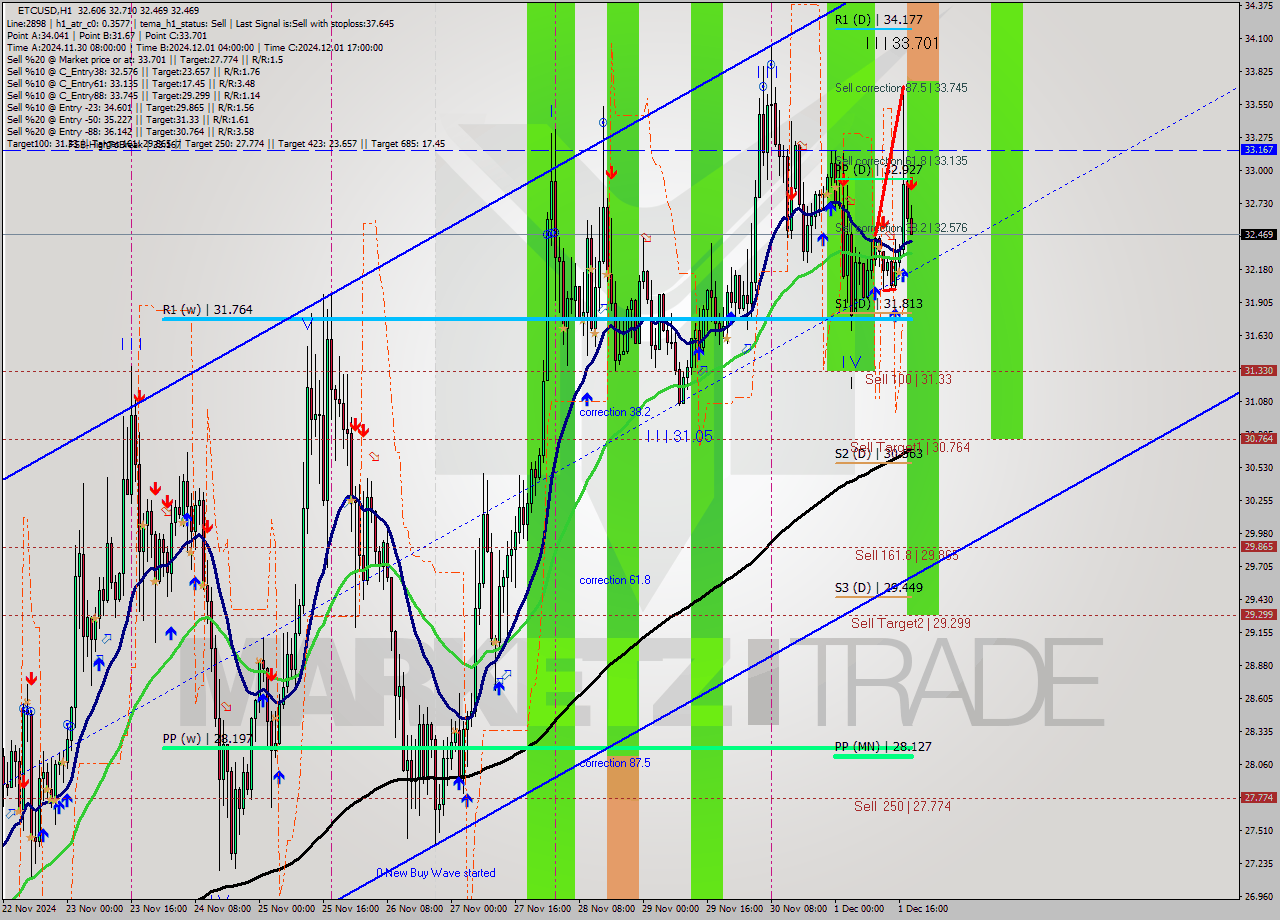1280x920 pixels.
Task: Click the 25 Nov 00:00 time label
Action: coord(287,909)
